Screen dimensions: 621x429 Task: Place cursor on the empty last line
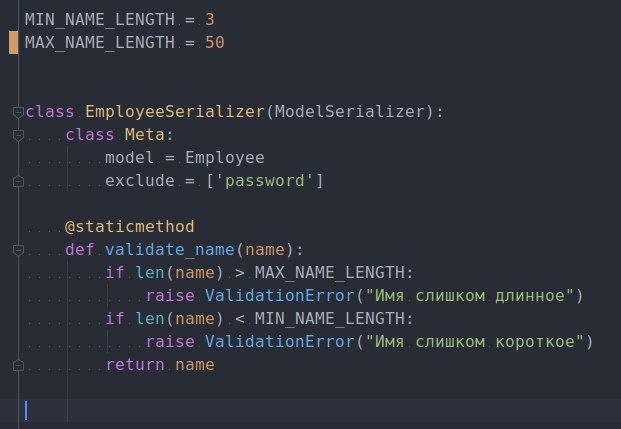(x=310, y=410)
